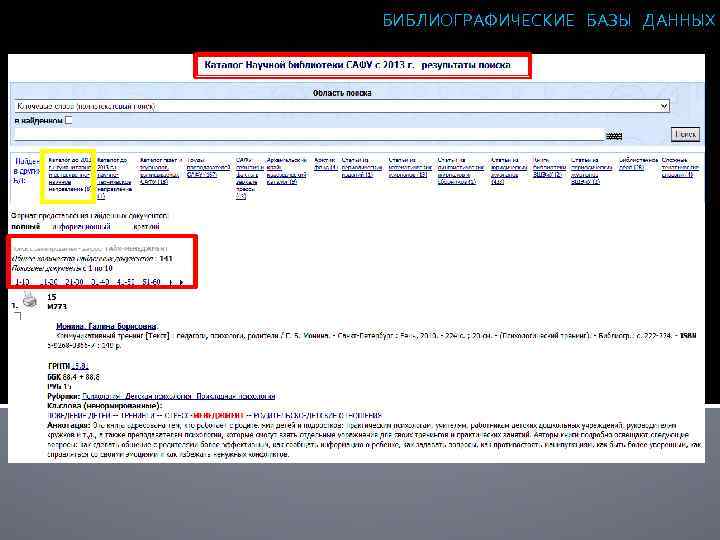Open the ГРНТИ code link
This screenshot has height=540, width=720.
[x=79, y=366]
